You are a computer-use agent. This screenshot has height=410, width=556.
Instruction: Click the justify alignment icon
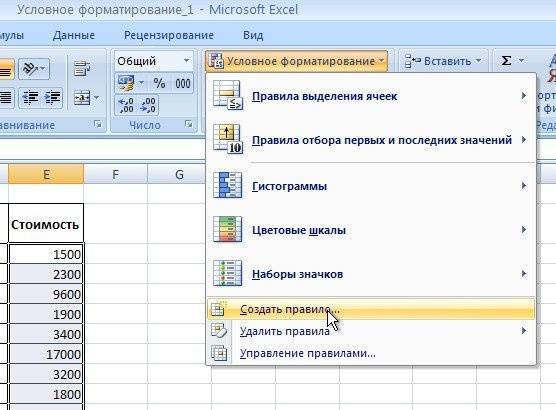tap(6, 98)
